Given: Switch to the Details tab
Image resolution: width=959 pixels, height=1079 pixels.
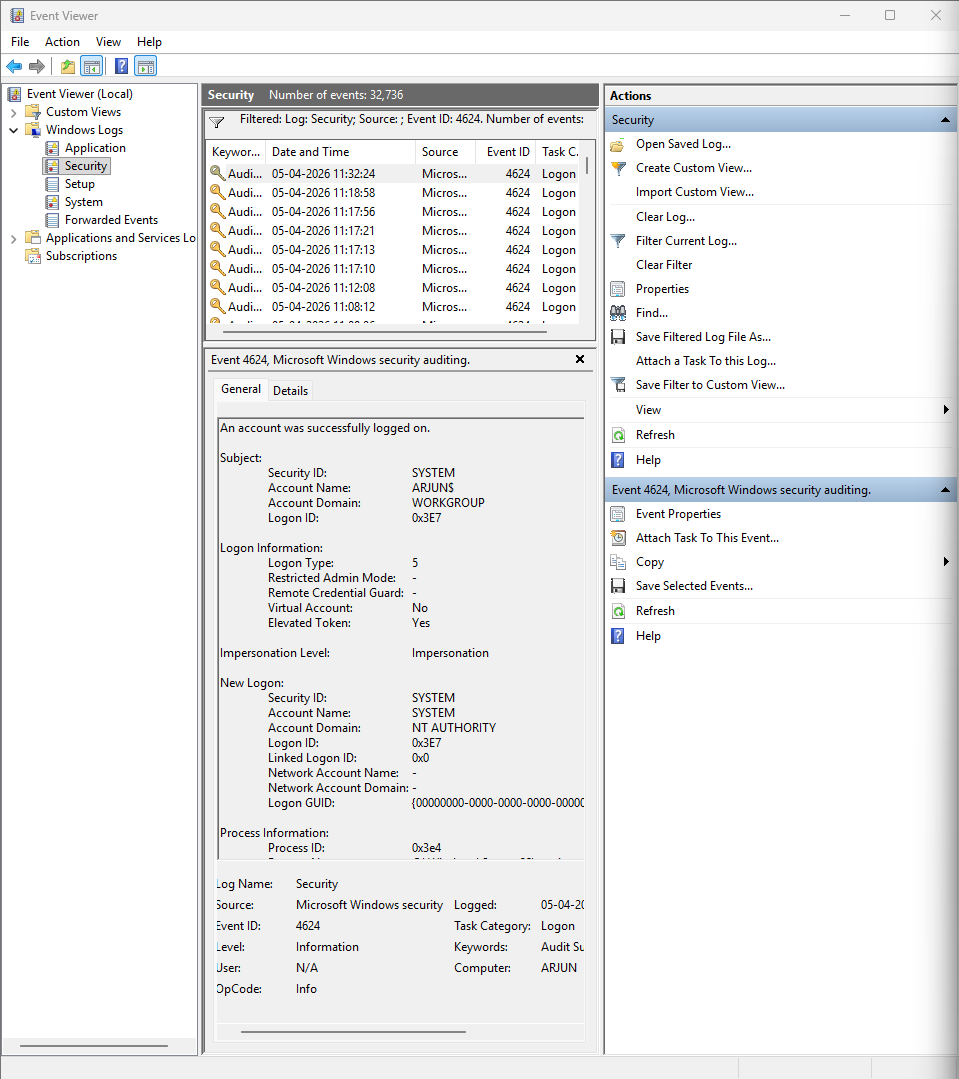Looking at the screenshot, I should 290,391.
